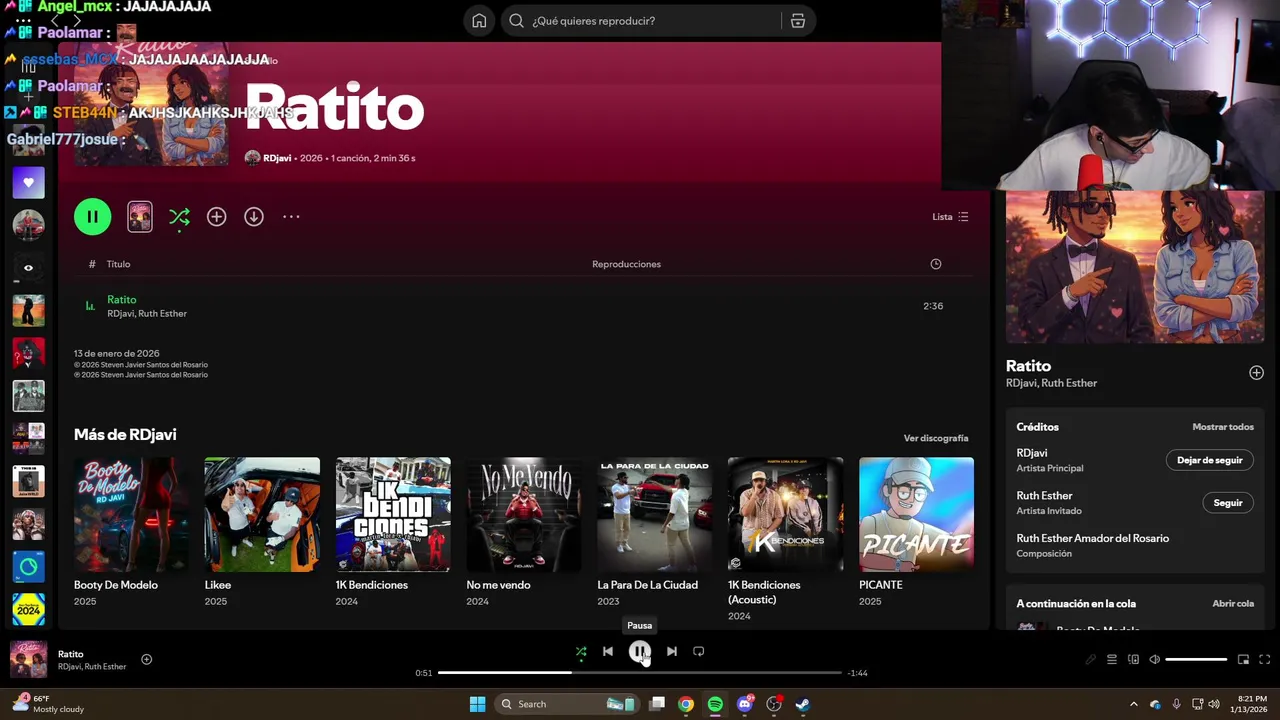Open the 1K Bendiciones 2024 album cover
The width and height of the screenshot is (1280, 720).
[393, 514]
